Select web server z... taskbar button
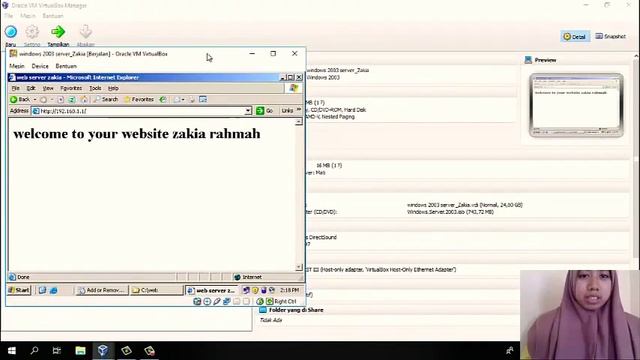Screen dimensions: 640x360 pos(211,290)
